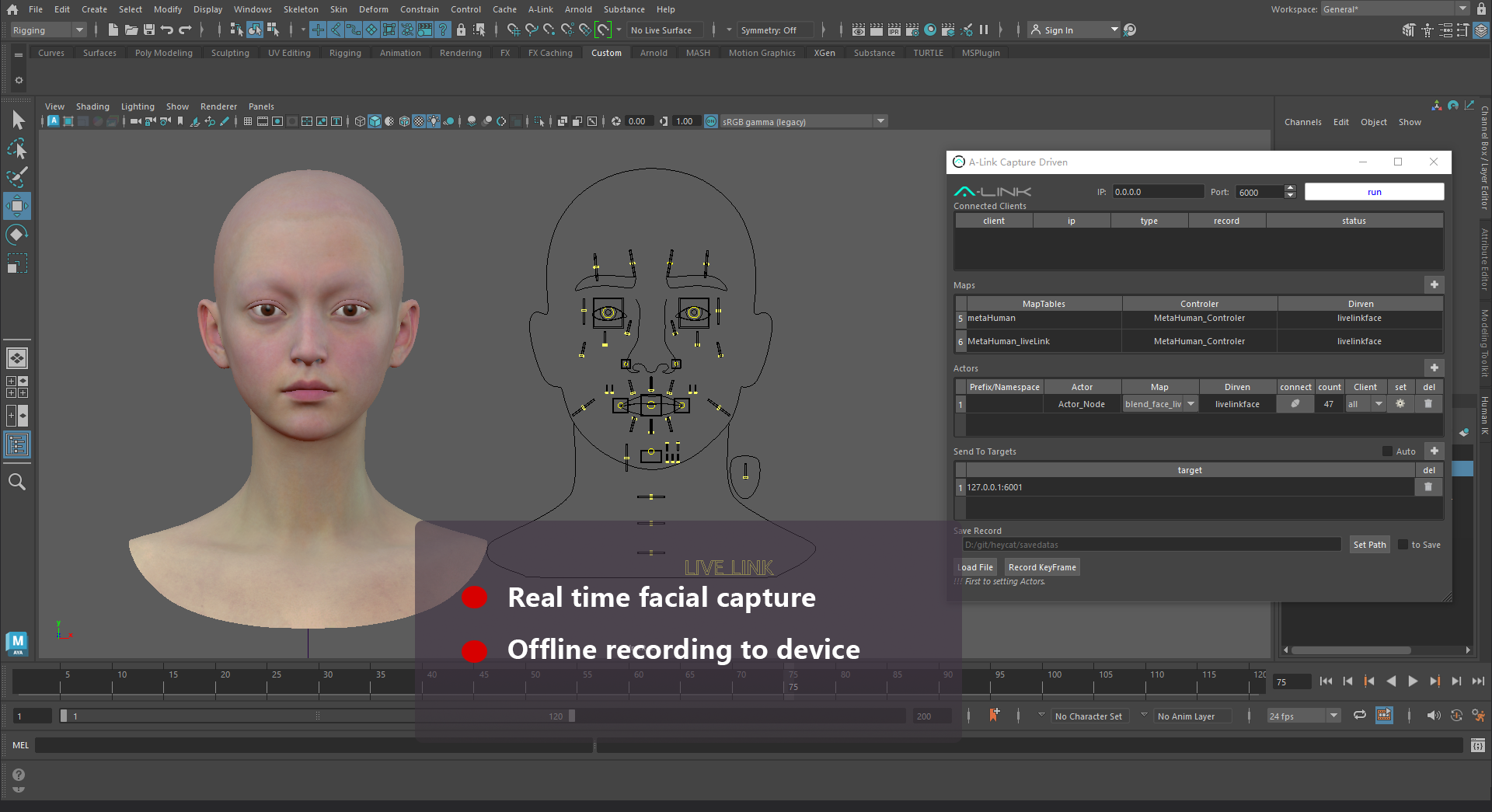Activate the Lasso select tool

(17, 148)
